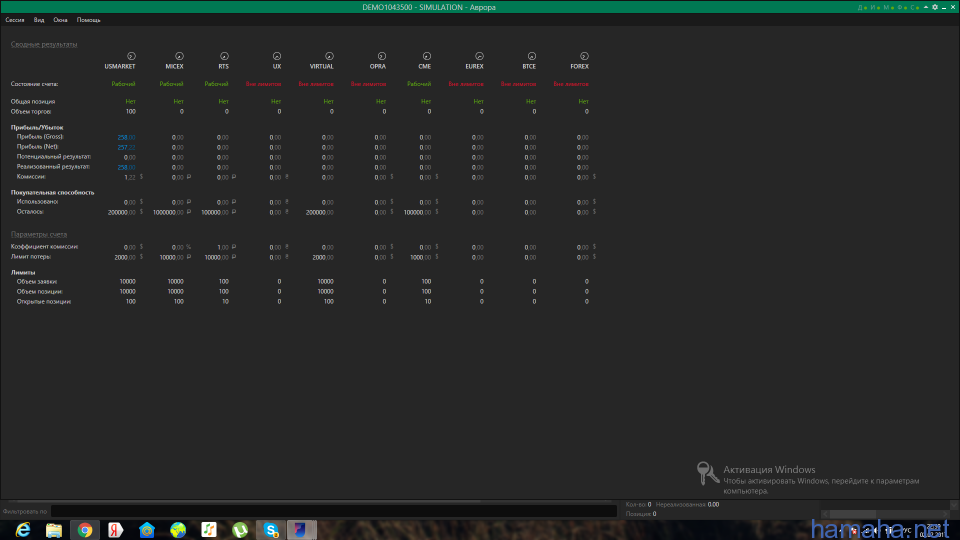Select the MICEX column header
The width and height of the screenshot is (960, 540).
coord(174,66)
